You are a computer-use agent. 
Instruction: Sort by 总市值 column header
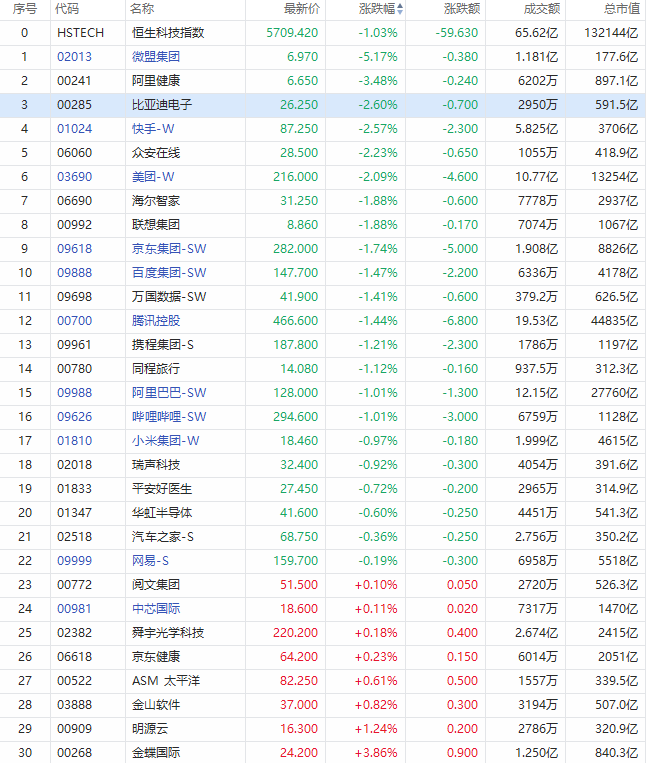[x=622, y=9]
